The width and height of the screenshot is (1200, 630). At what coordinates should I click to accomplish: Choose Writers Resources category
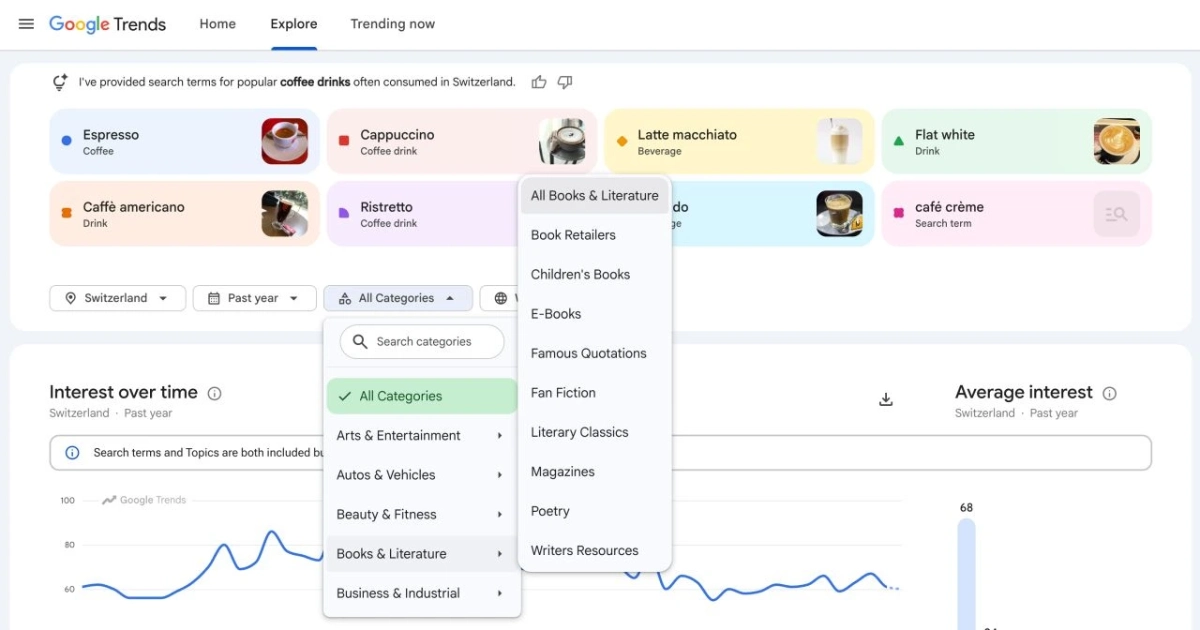(595, 550)
